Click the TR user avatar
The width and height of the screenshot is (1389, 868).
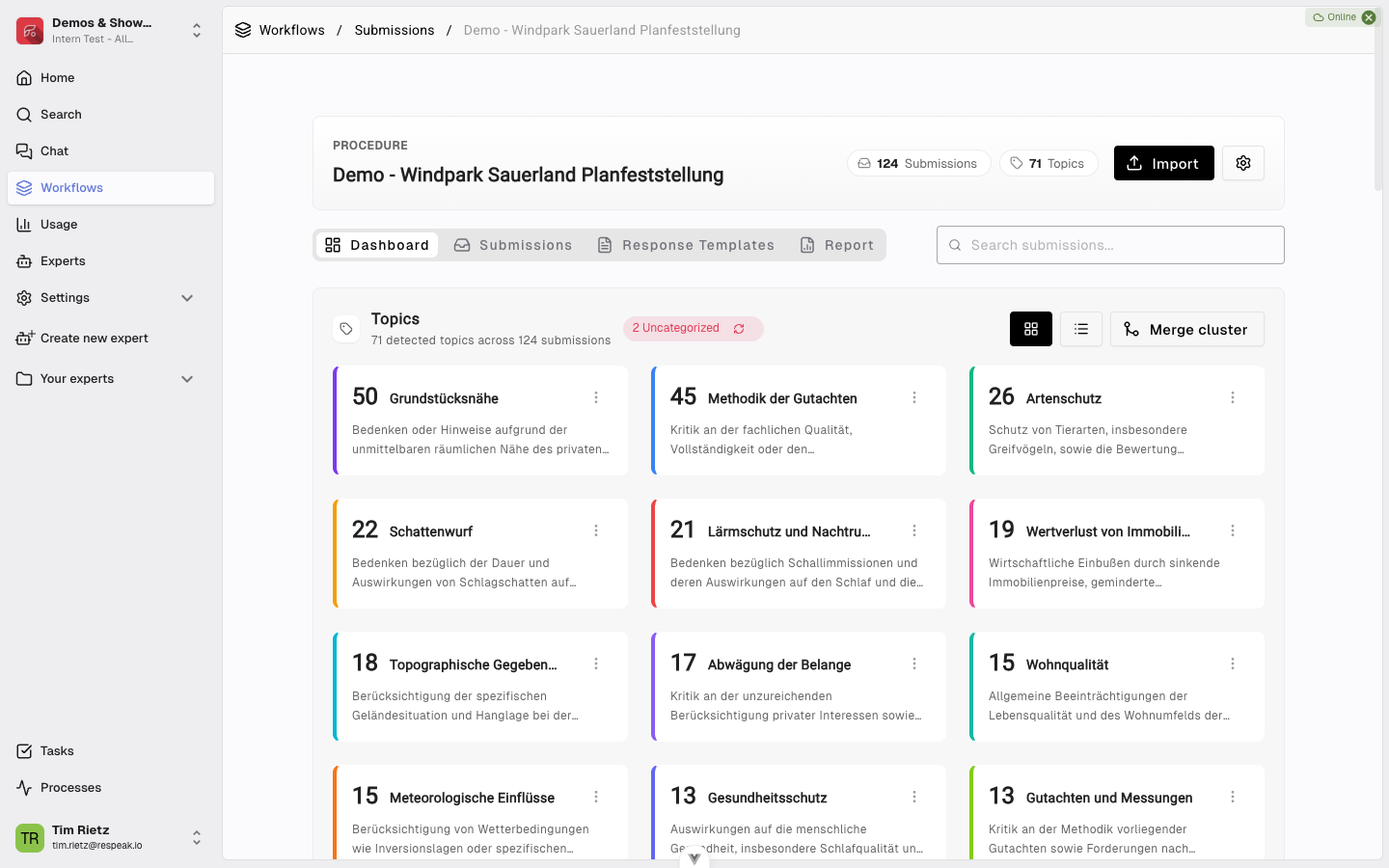pyautogui.click(x=30, y=837)
